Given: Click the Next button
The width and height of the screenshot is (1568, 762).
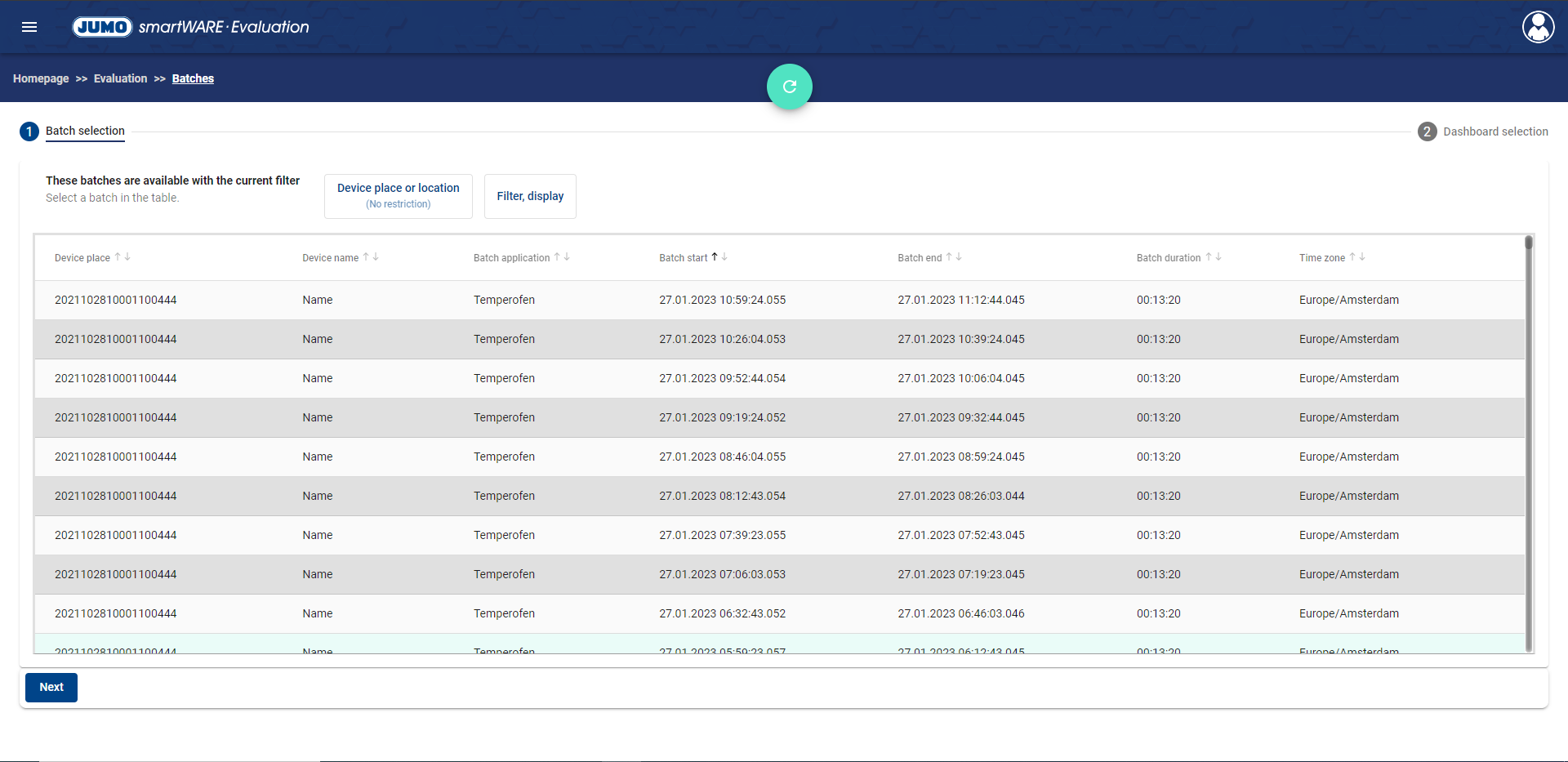Looking at the screenshot, I should (51, 688).
